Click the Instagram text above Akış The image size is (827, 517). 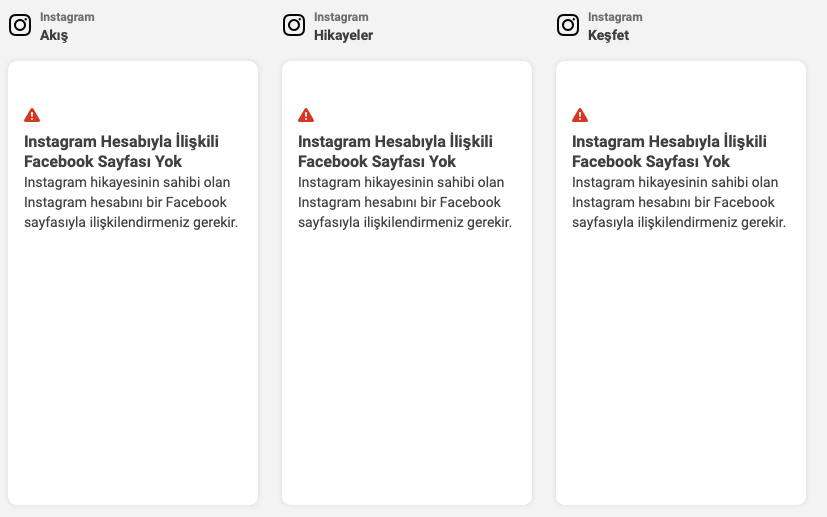click(x=67, y=17)
